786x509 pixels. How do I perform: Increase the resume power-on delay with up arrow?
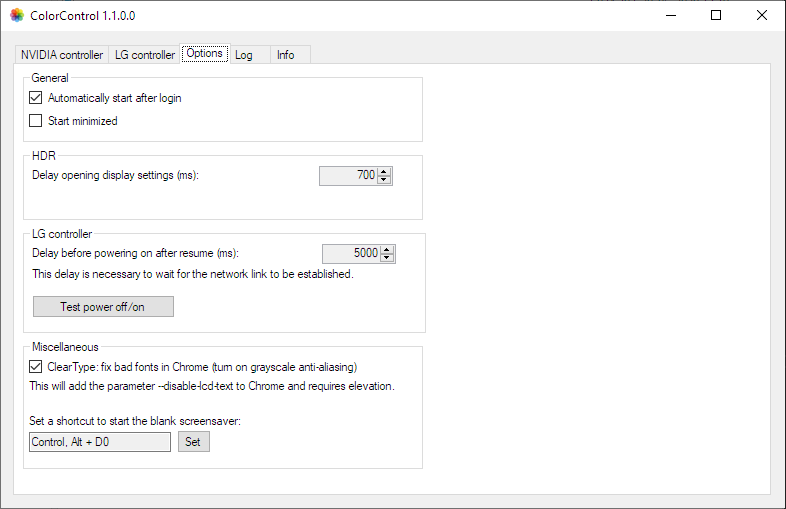387,250
